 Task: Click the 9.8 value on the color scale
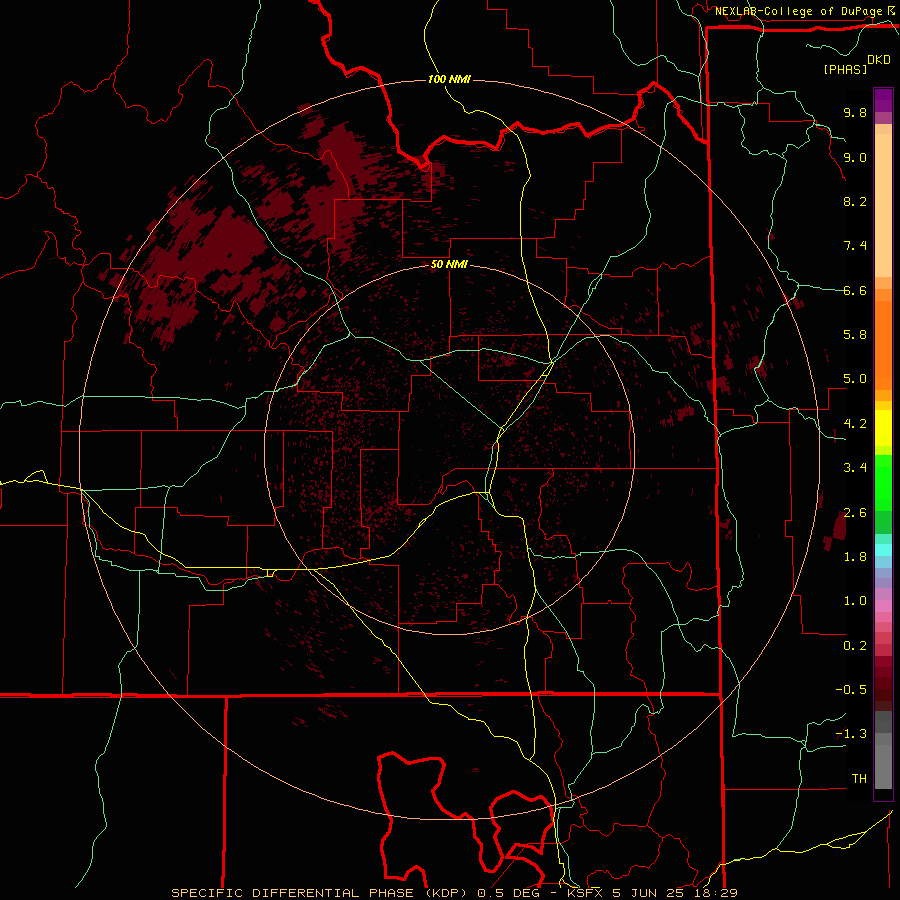click(x=855, y=113)
